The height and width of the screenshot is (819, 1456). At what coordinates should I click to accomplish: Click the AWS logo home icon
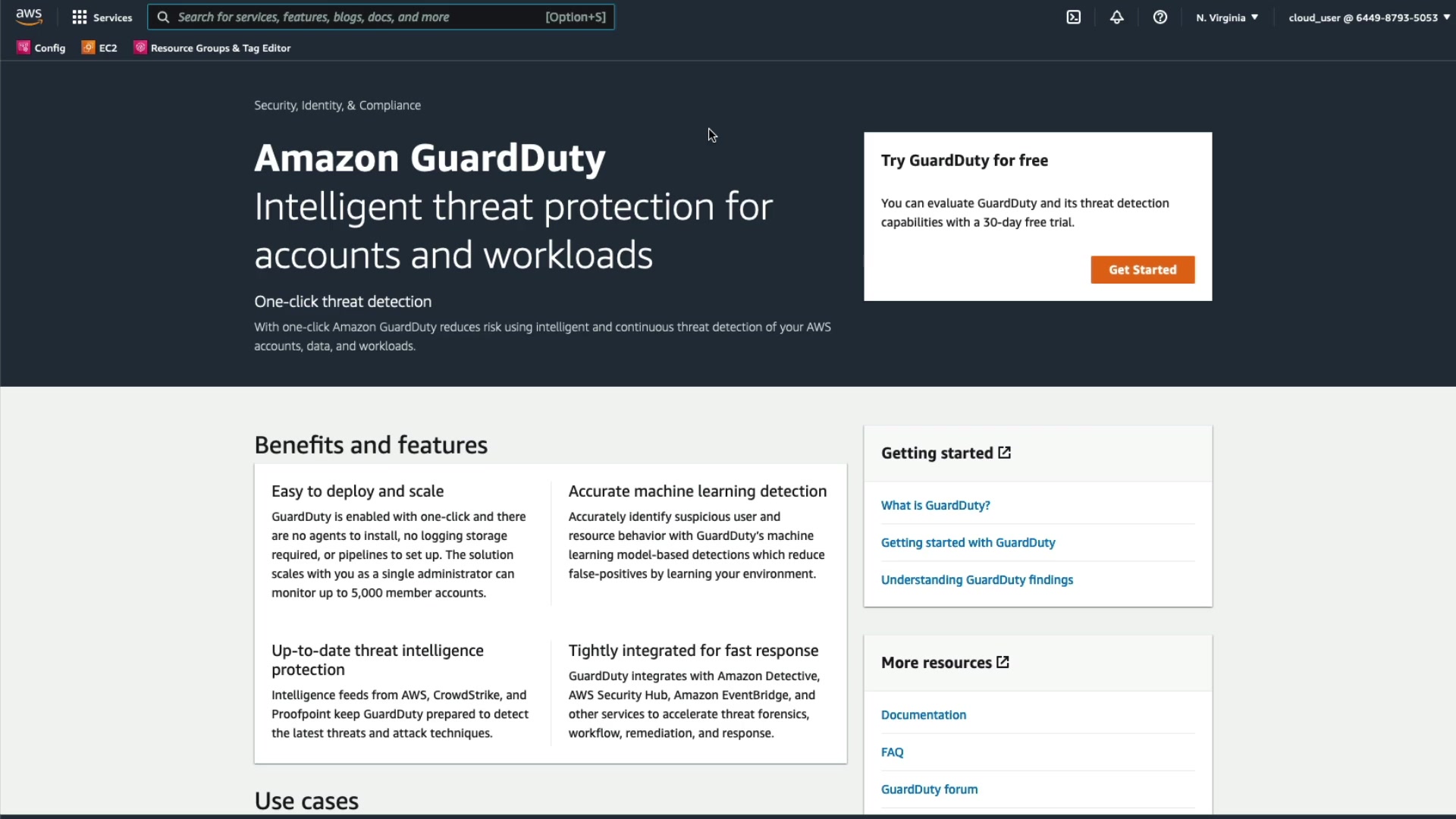point(29,17)
